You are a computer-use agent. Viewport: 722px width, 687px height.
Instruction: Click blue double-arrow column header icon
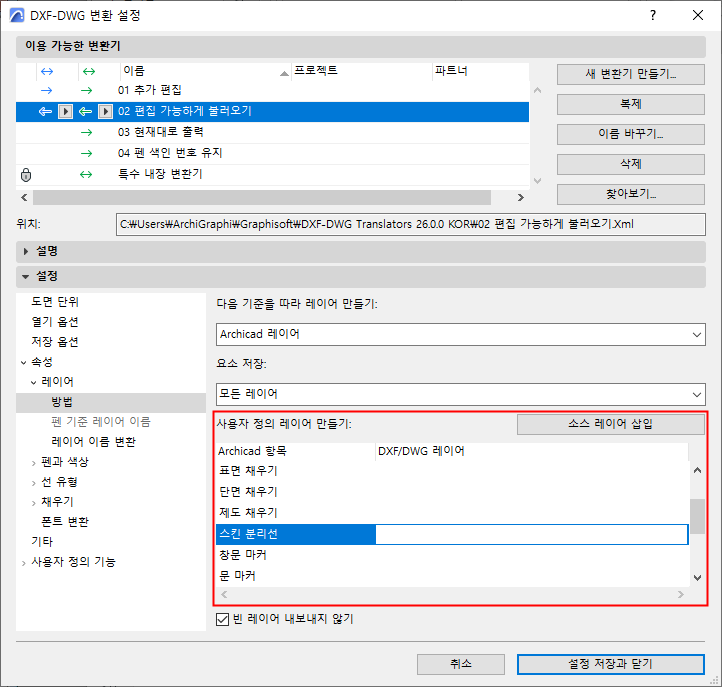pos(47,71)
